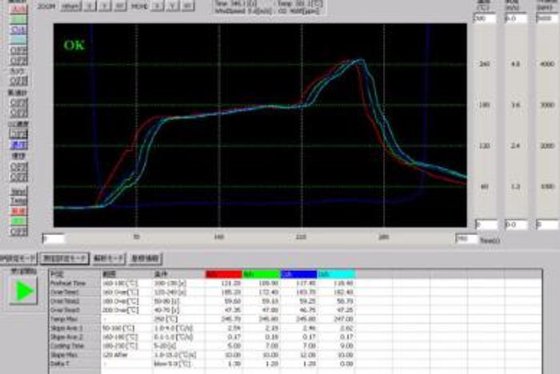Select the Preheat Time row label
Viewport: 560px width, 374px height.
click(68, 283)
